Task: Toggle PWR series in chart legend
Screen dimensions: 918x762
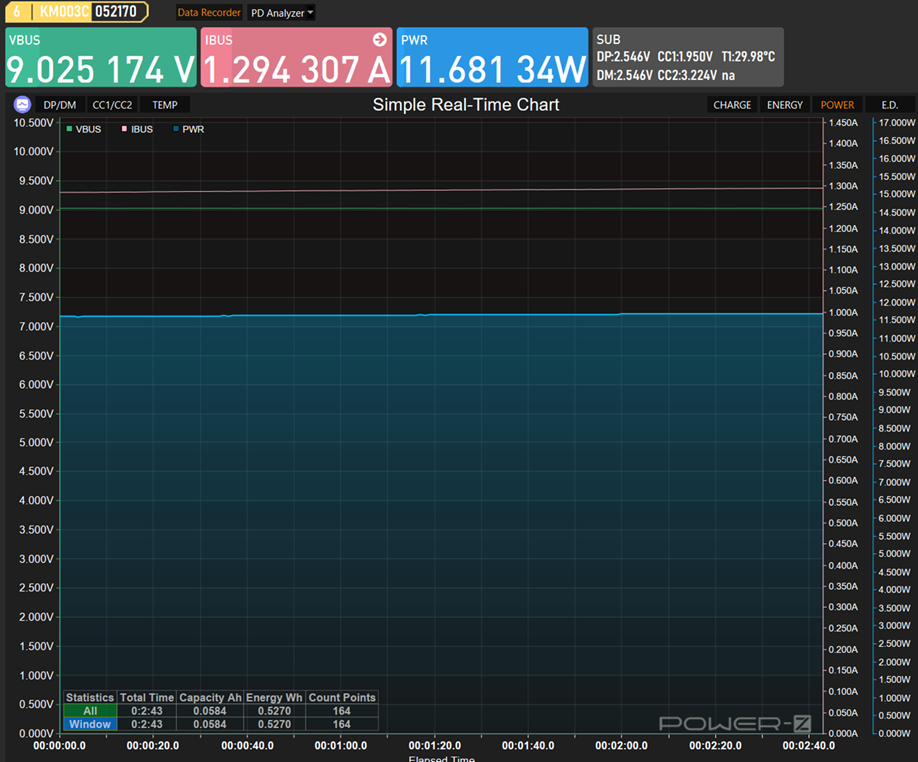Action: point(188,129)
